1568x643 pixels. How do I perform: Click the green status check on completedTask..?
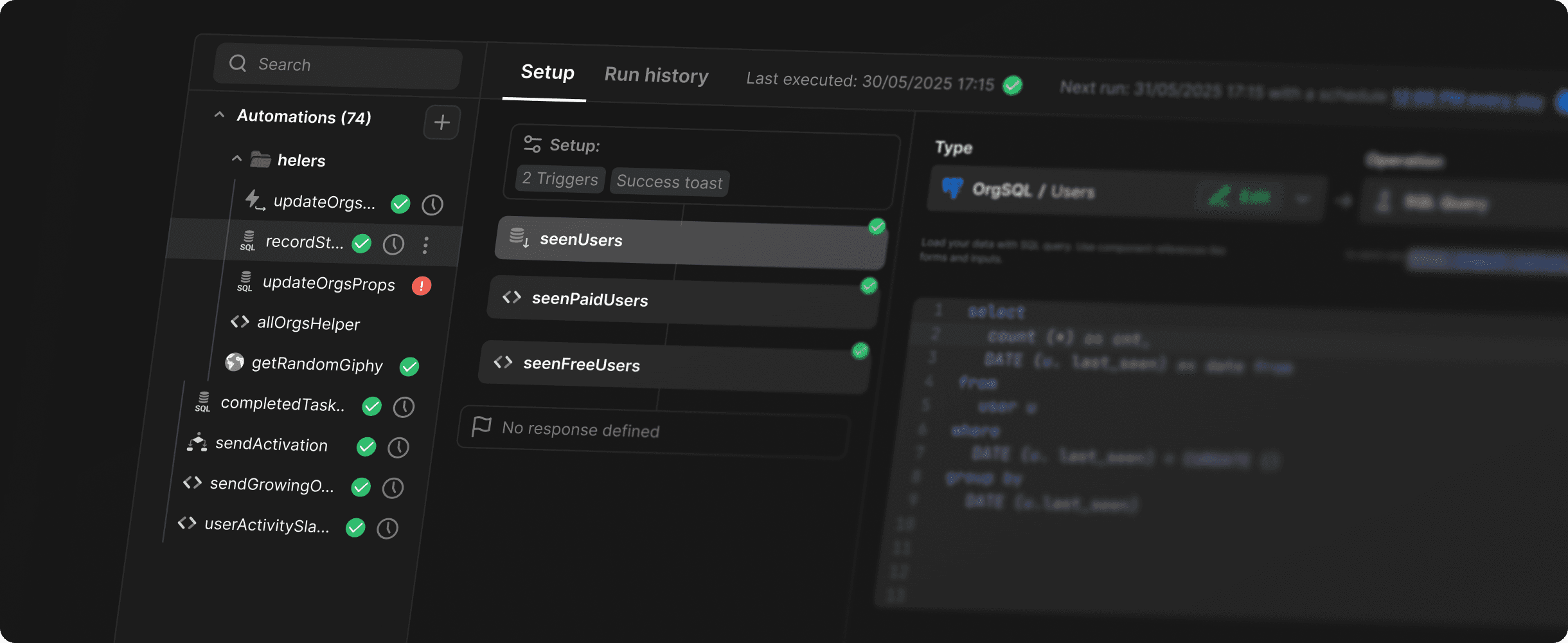[x=372, y=406]
